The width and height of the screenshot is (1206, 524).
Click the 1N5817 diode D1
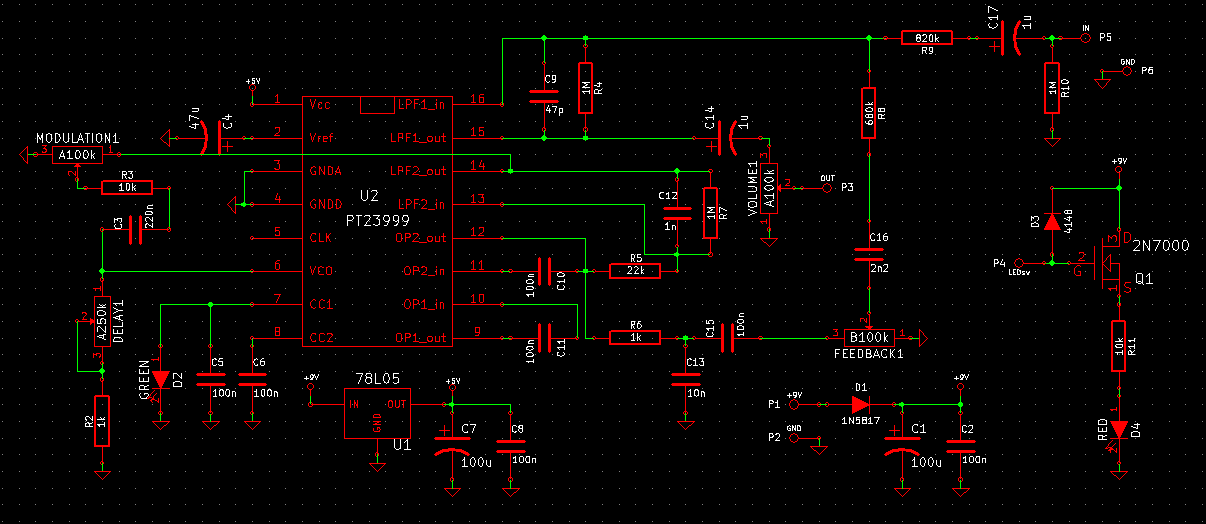tap(860, 404)
